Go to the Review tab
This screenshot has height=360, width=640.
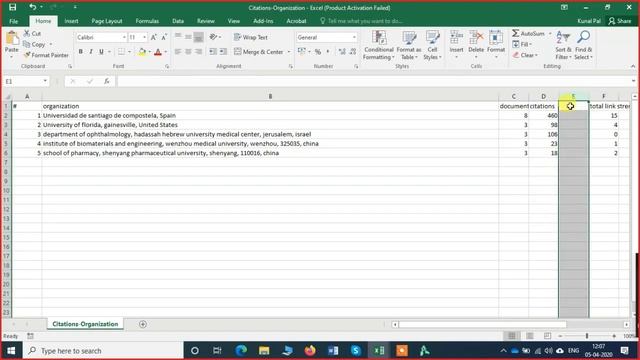point(206,21)
